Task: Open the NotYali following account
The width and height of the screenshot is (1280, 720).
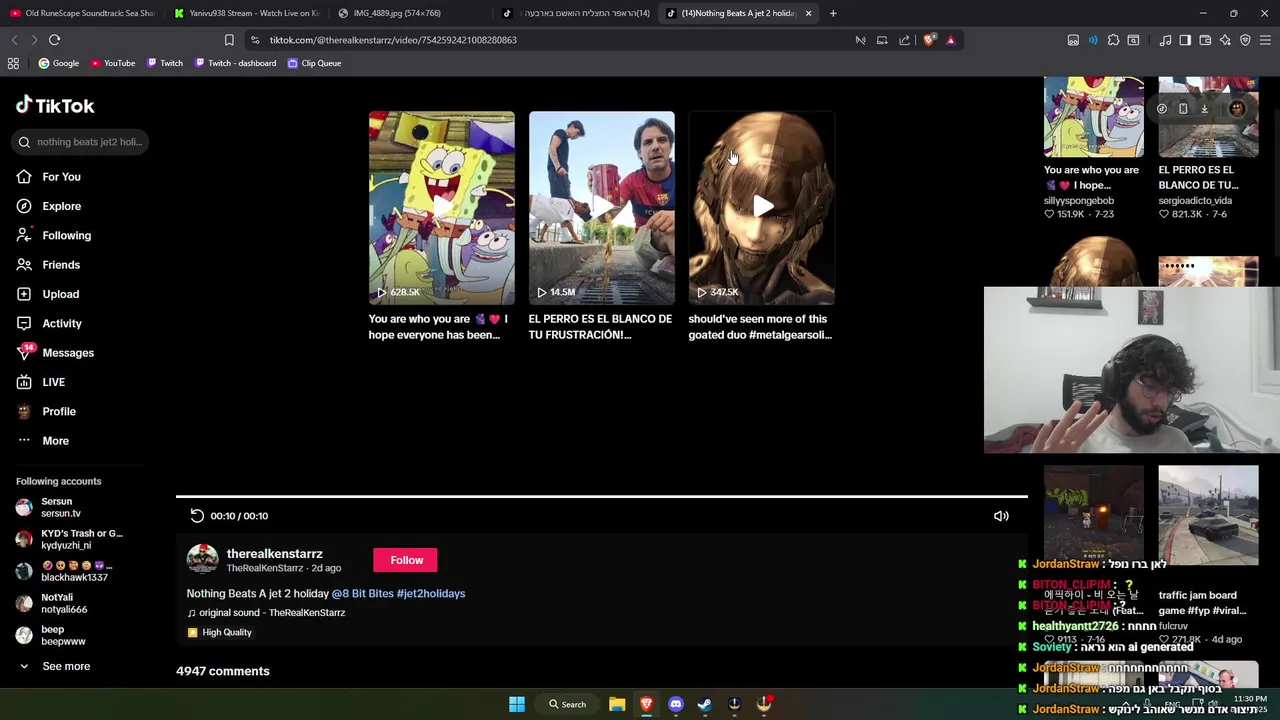Action: 52,604
